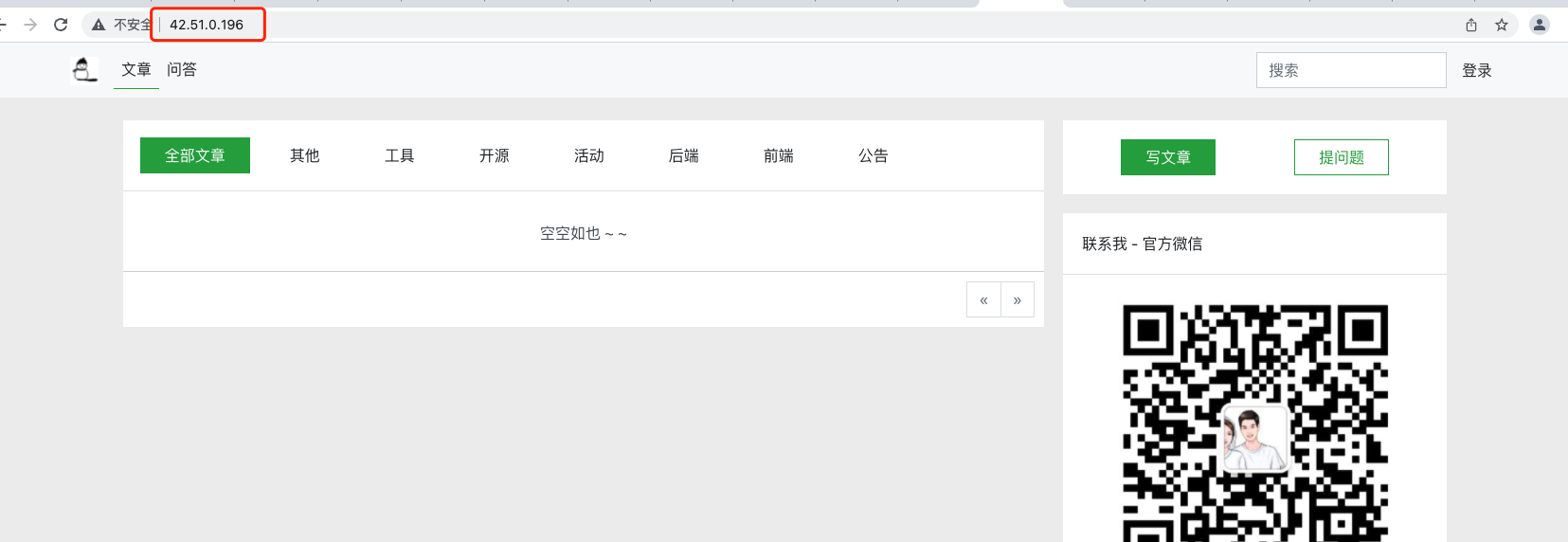Go to next page with » button

(x=1018, y=299)
